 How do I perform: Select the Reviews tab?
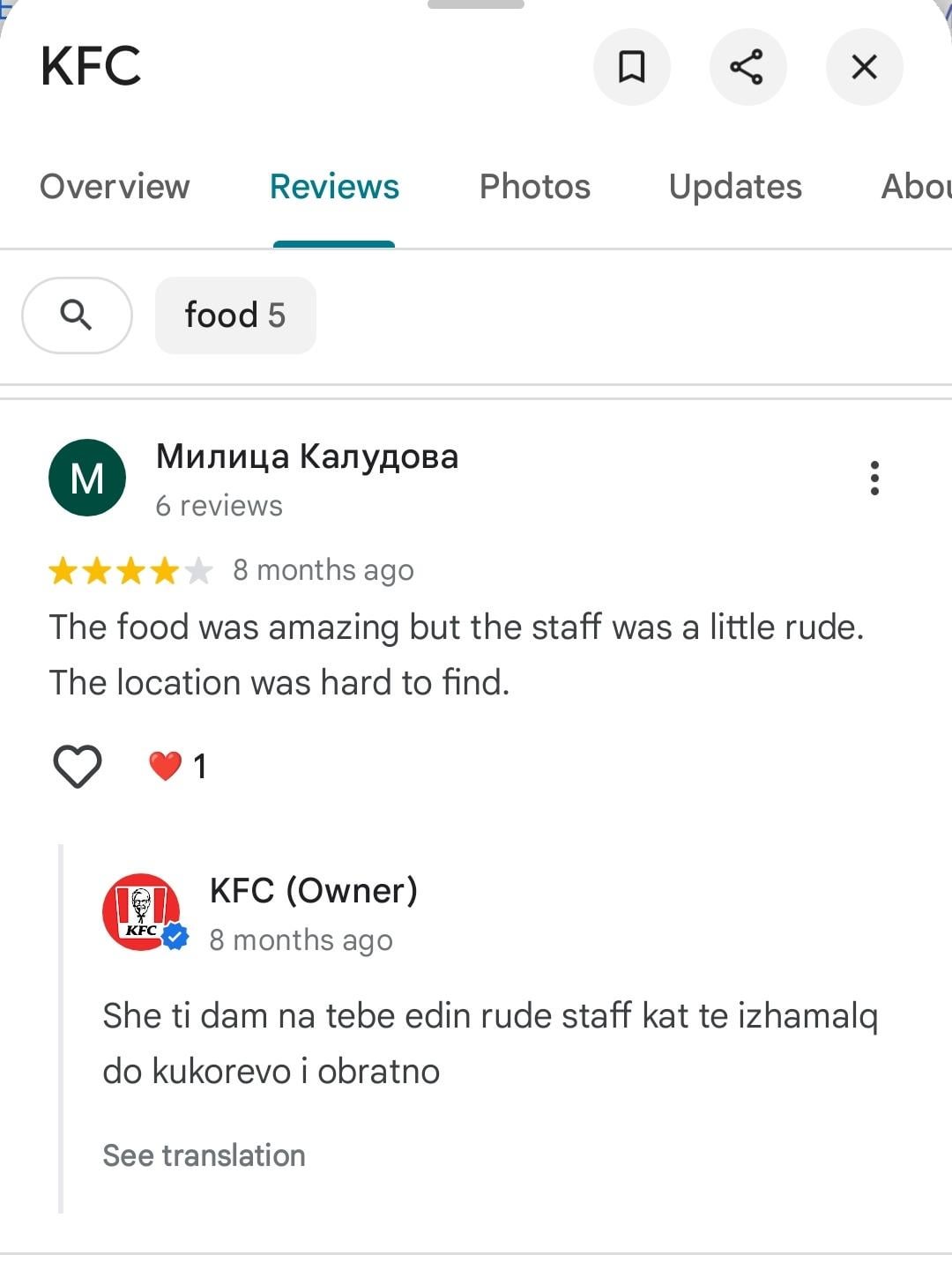click(x=334, y=187)
